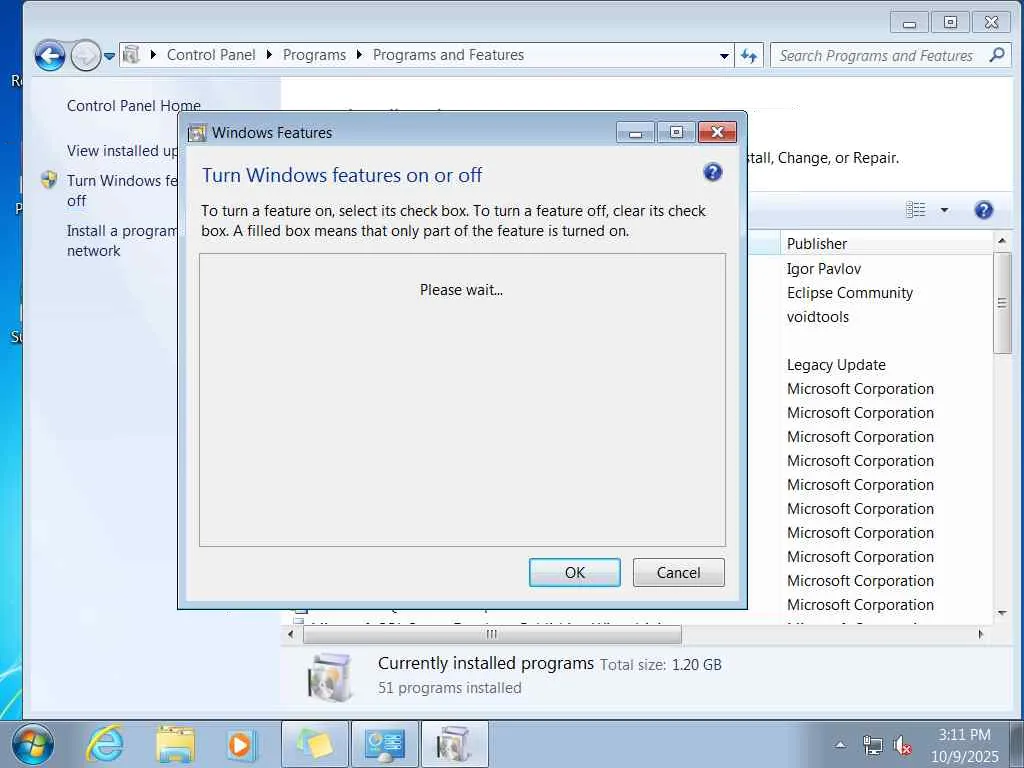Select Control Panel breadcrumb

(x=211, y=55)
